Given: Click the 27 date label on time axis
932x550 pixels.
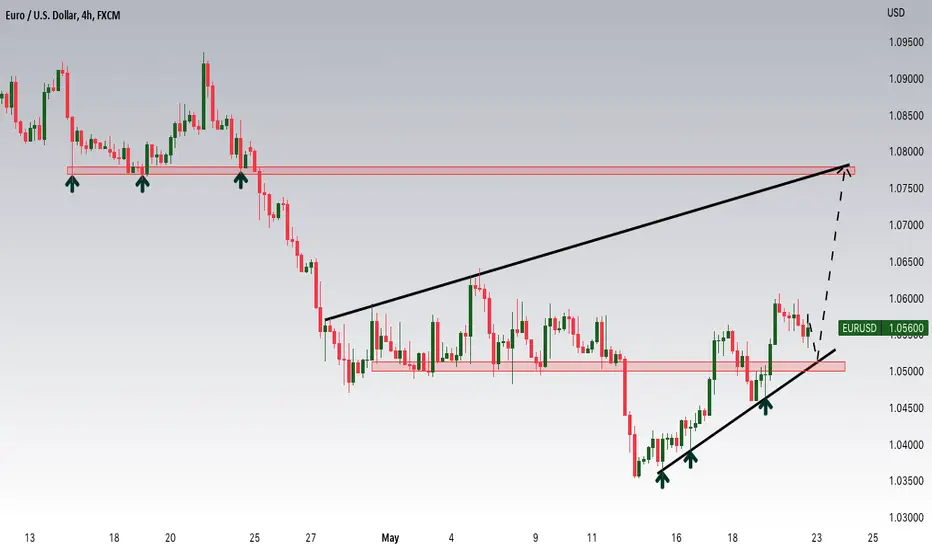Looking at the screenshot, I should point(311,538).
